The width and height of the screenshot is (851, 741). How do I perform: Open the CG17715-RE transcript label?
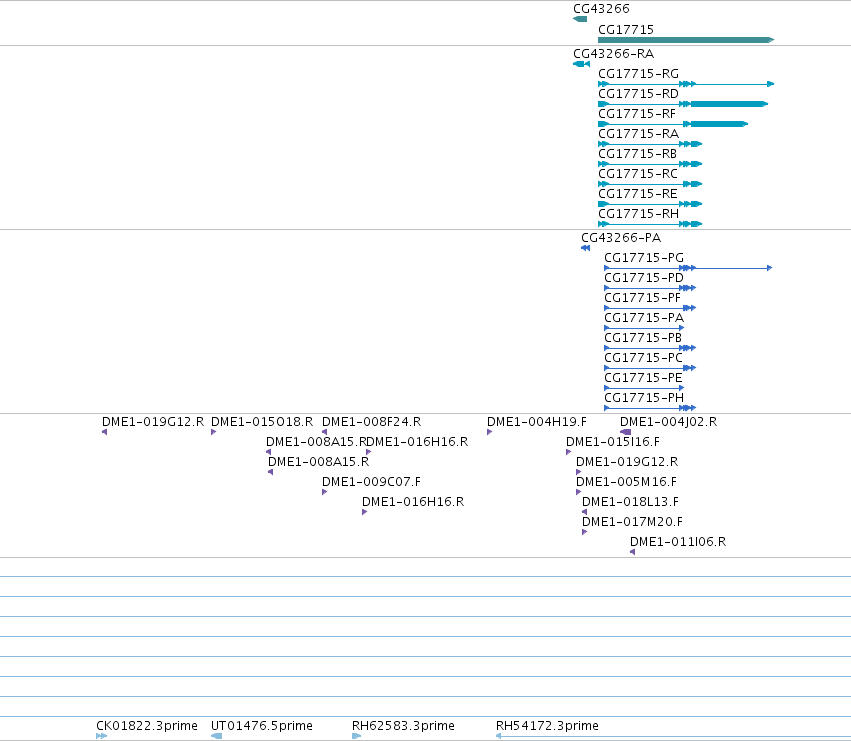pyautogui.click(x=638, y=194)
